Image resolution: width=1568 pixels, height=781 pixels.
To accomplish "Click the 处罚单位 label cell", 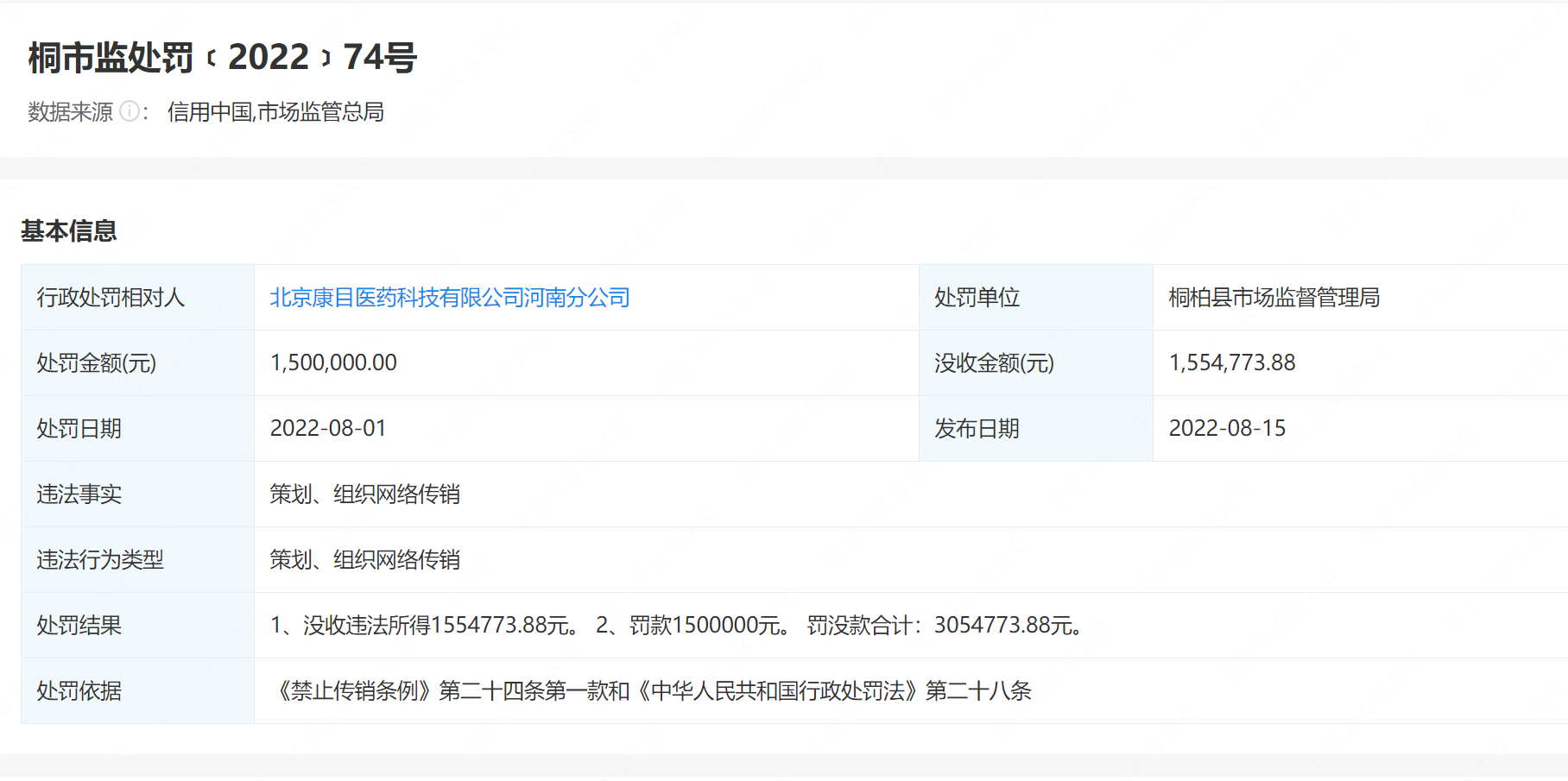I will pos(977,298).
